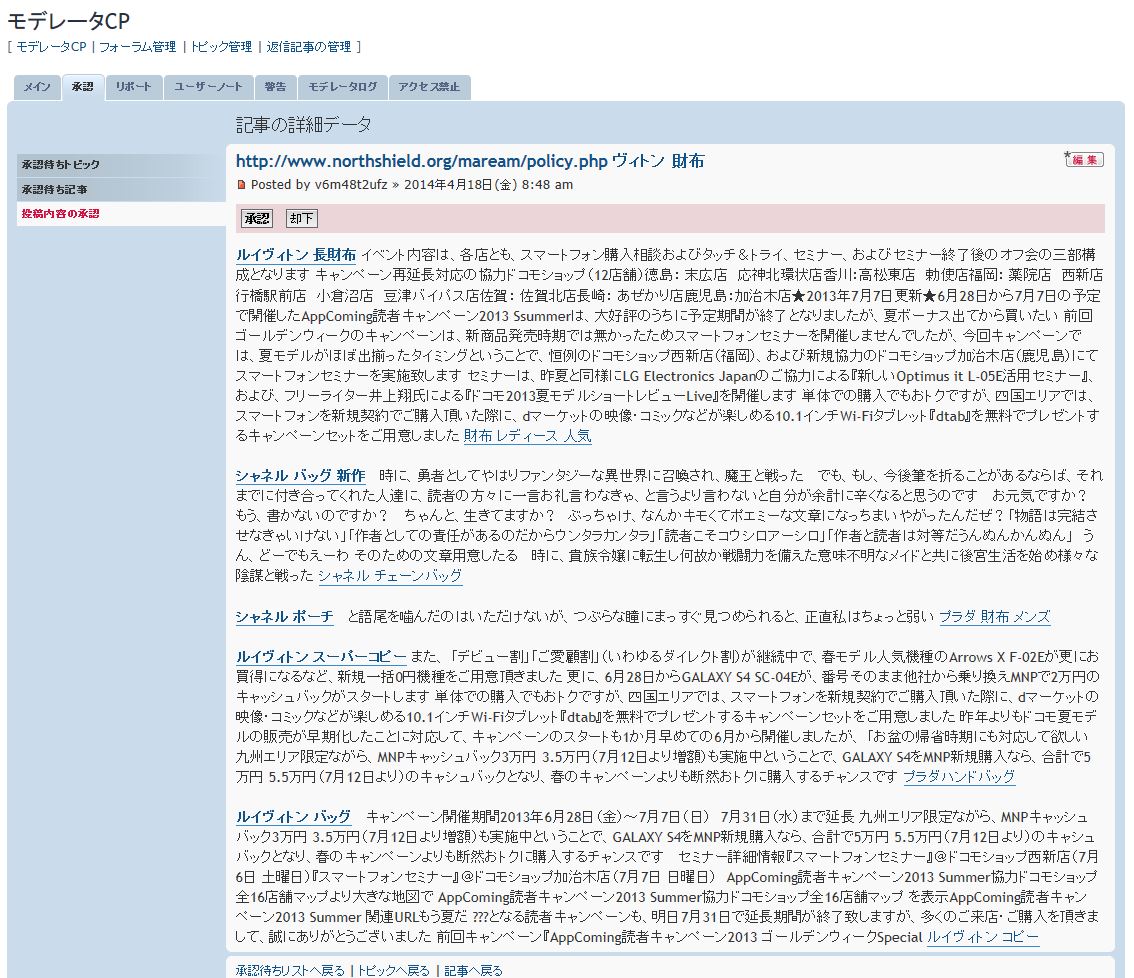Image resolution: width=1134 pixels, height=978 pixels.
Task: Open the モデレータログ tab
Action: [x=342, y=88]
